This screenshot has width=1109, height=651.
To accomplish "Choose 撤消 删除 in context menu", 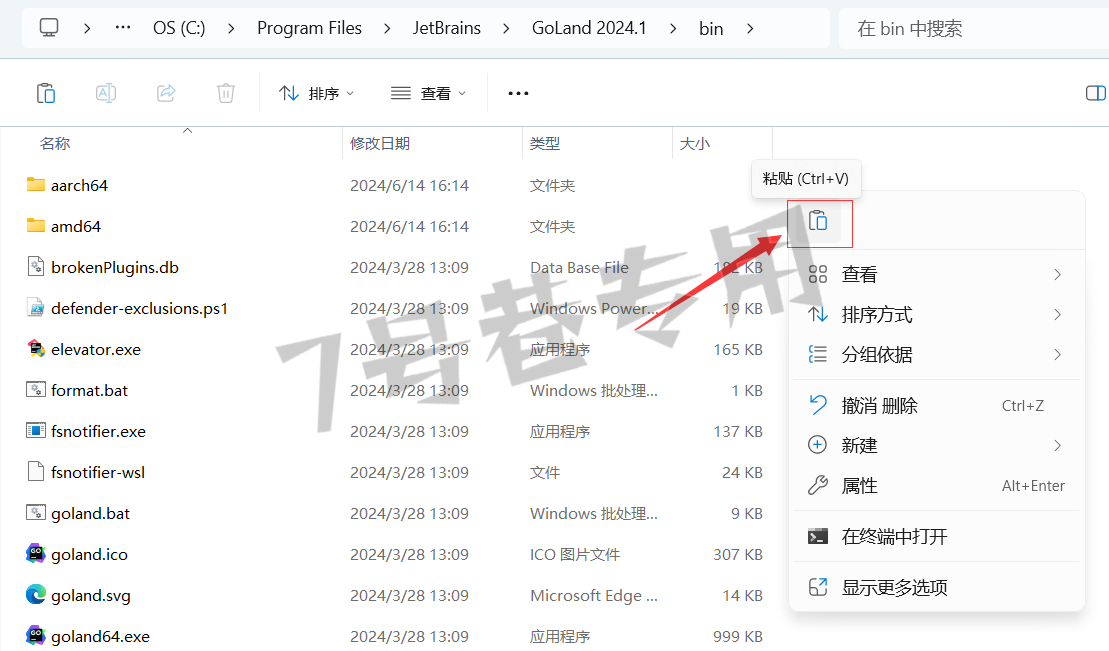I will pyautogui.click(x=936, y=405).
